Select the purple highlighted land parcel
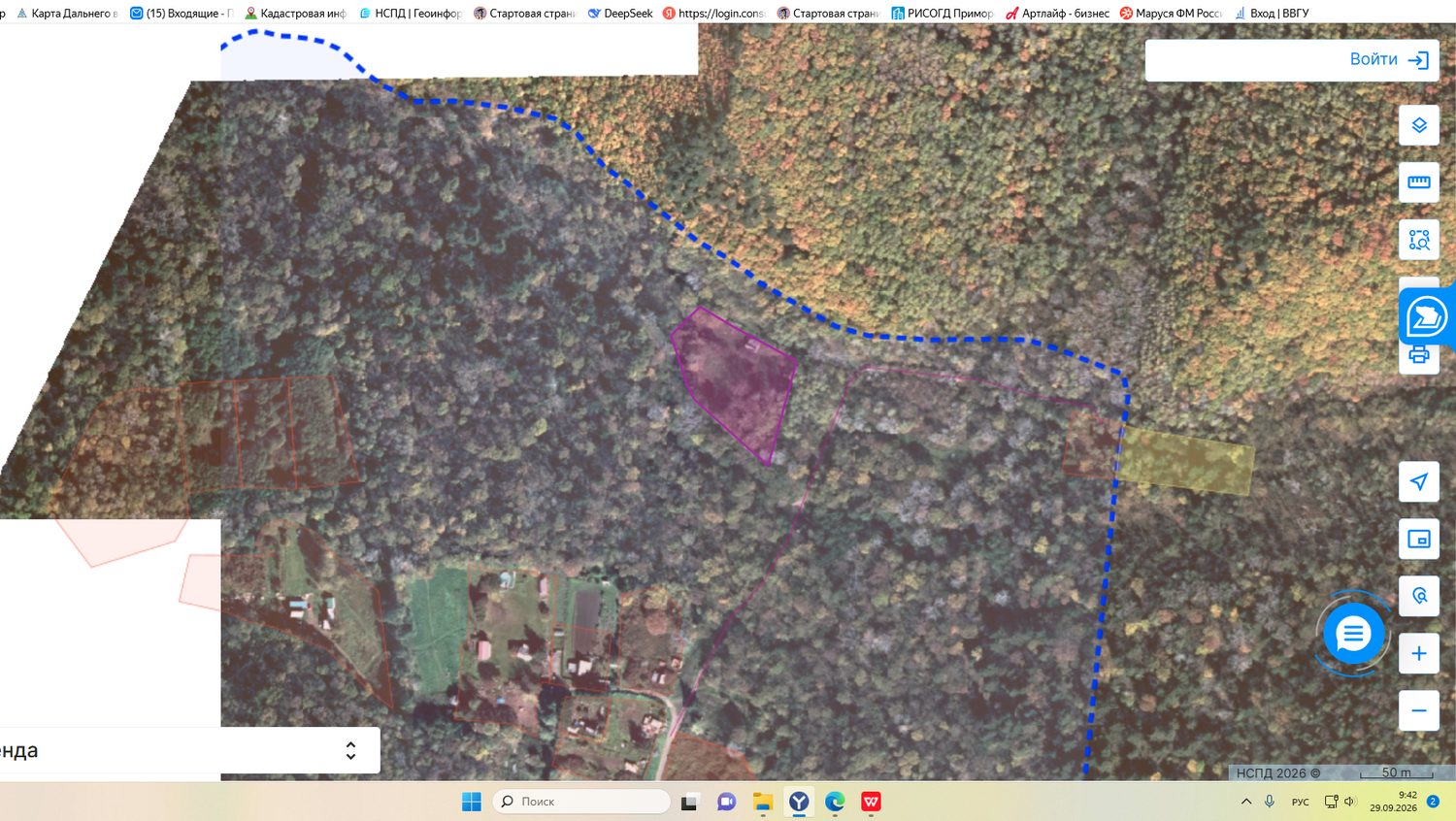 736,385
